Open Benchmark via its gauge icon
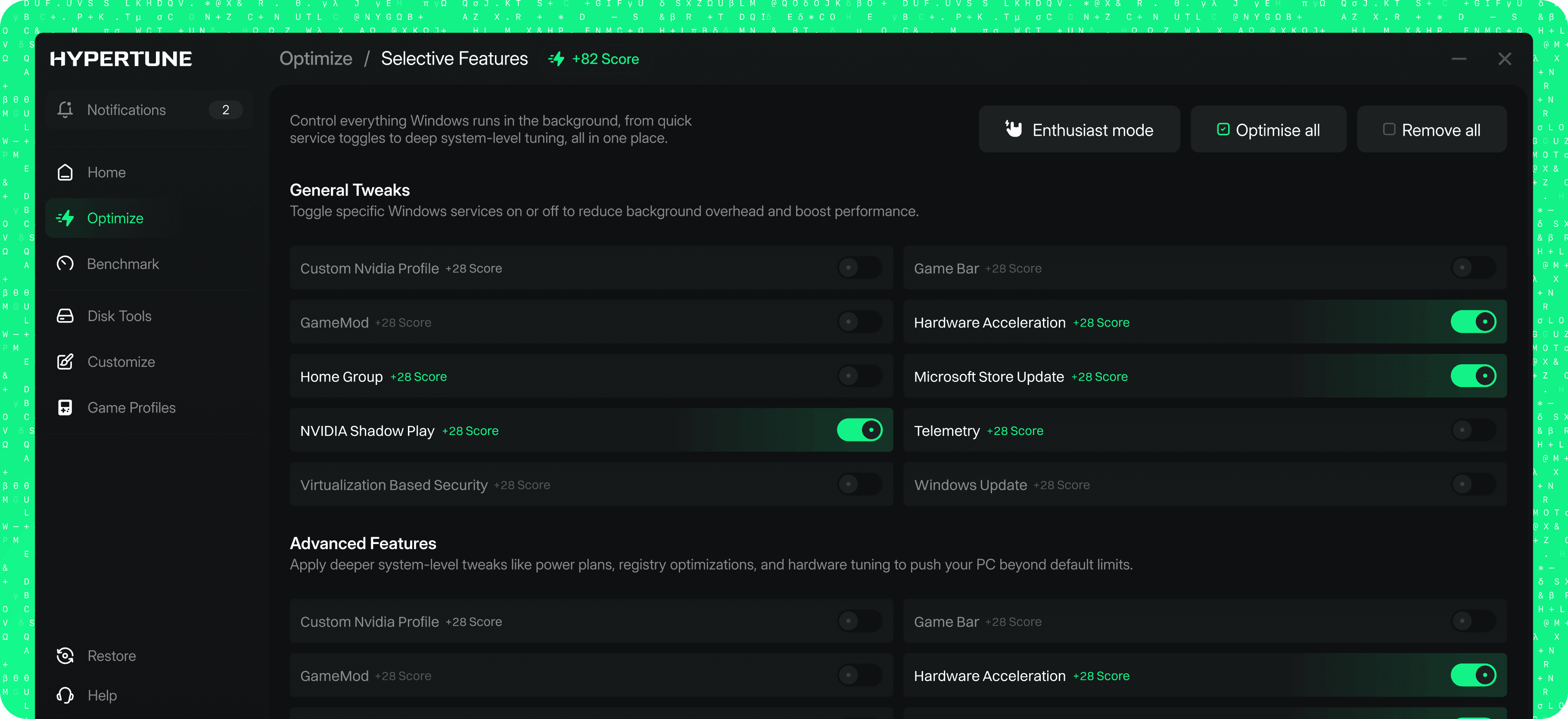 (65, 264)
